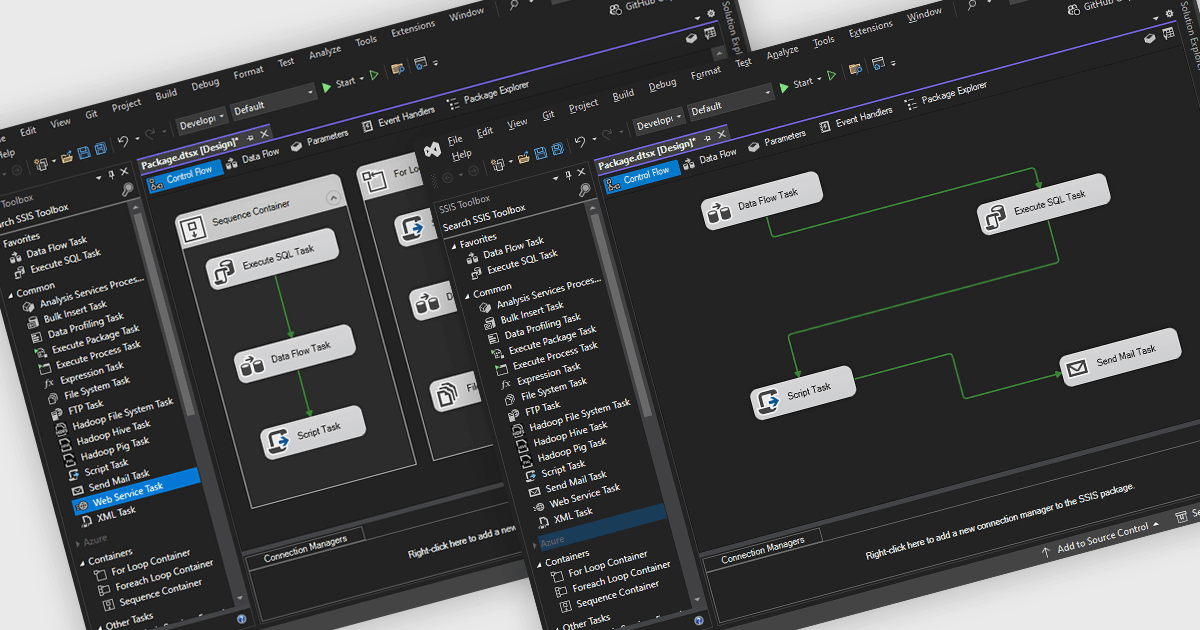Close the Package.dtsx tab in front window
This screenshot has width=1200, height=630.
point(722,136)
